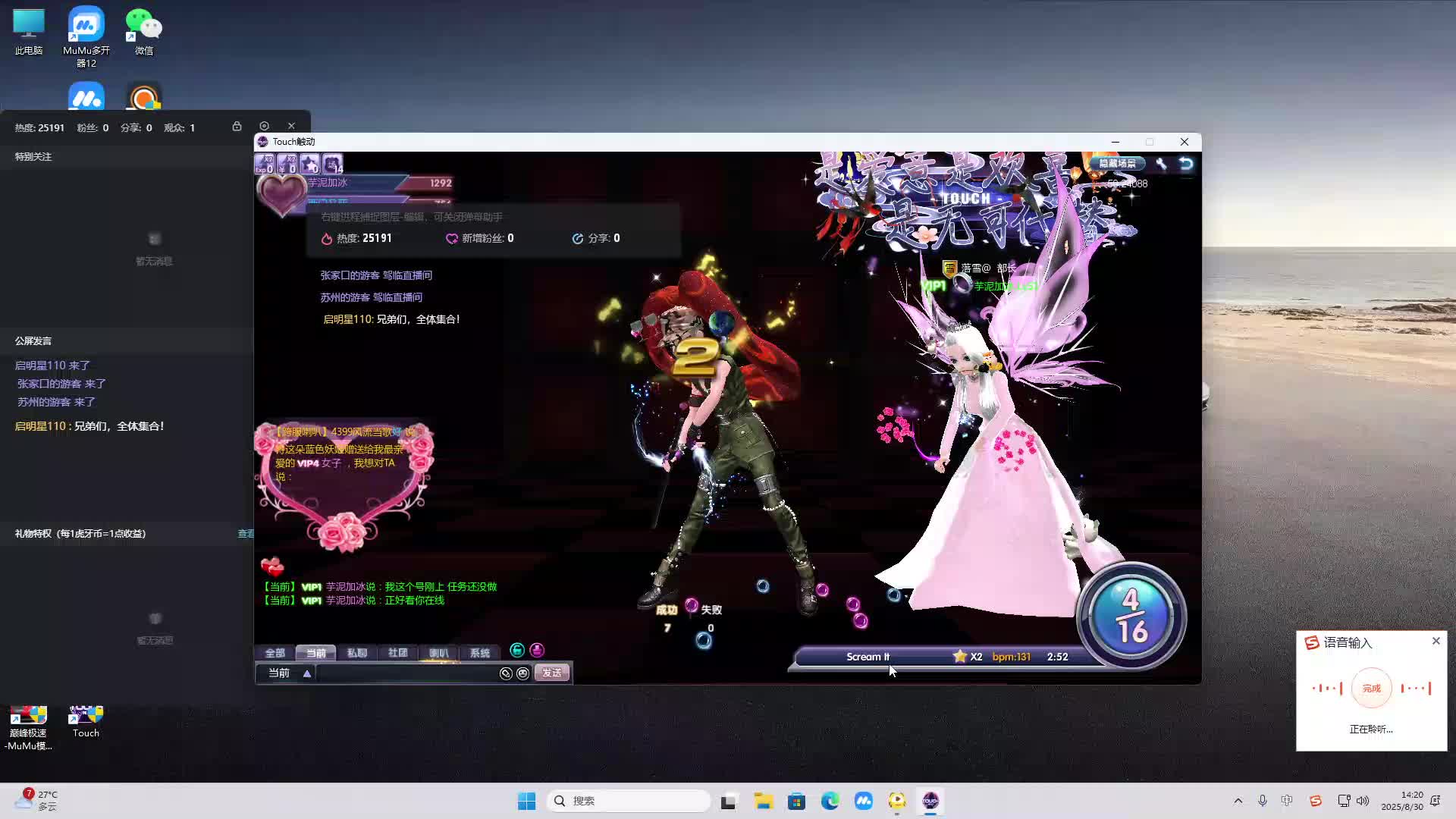1456x819 pixels.
Task: Expand hidden system tray icons chevron
Action: click(x=1238, y=801)
